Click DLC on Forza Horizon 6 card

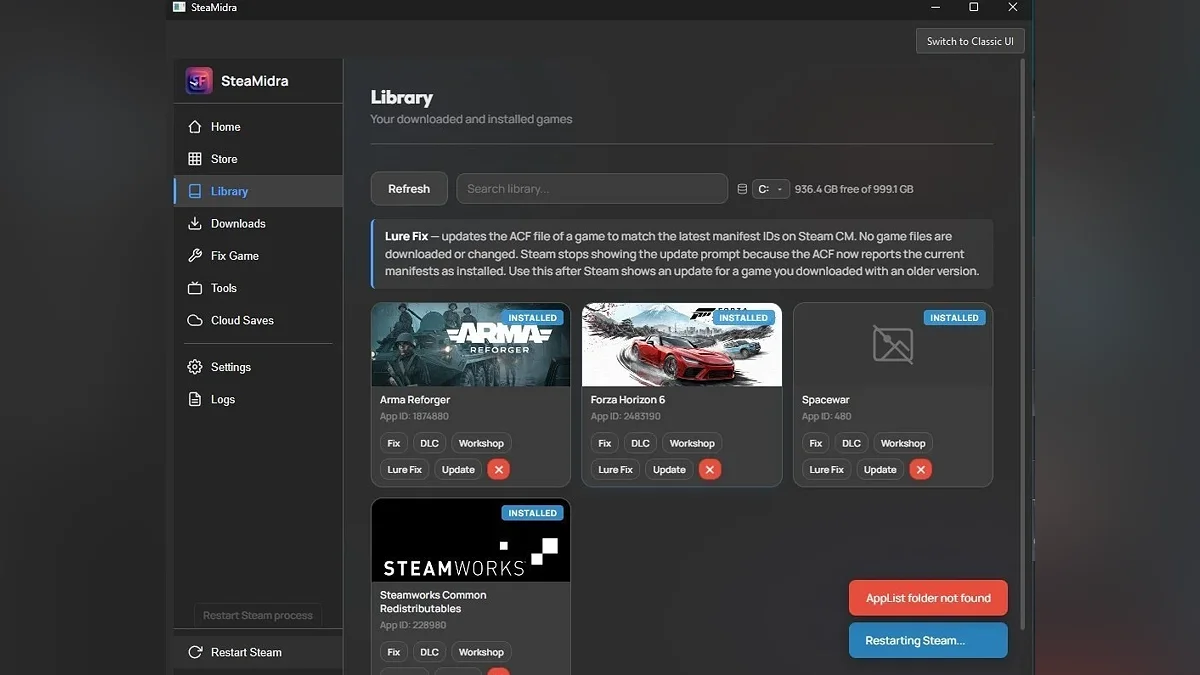(641, 443)
